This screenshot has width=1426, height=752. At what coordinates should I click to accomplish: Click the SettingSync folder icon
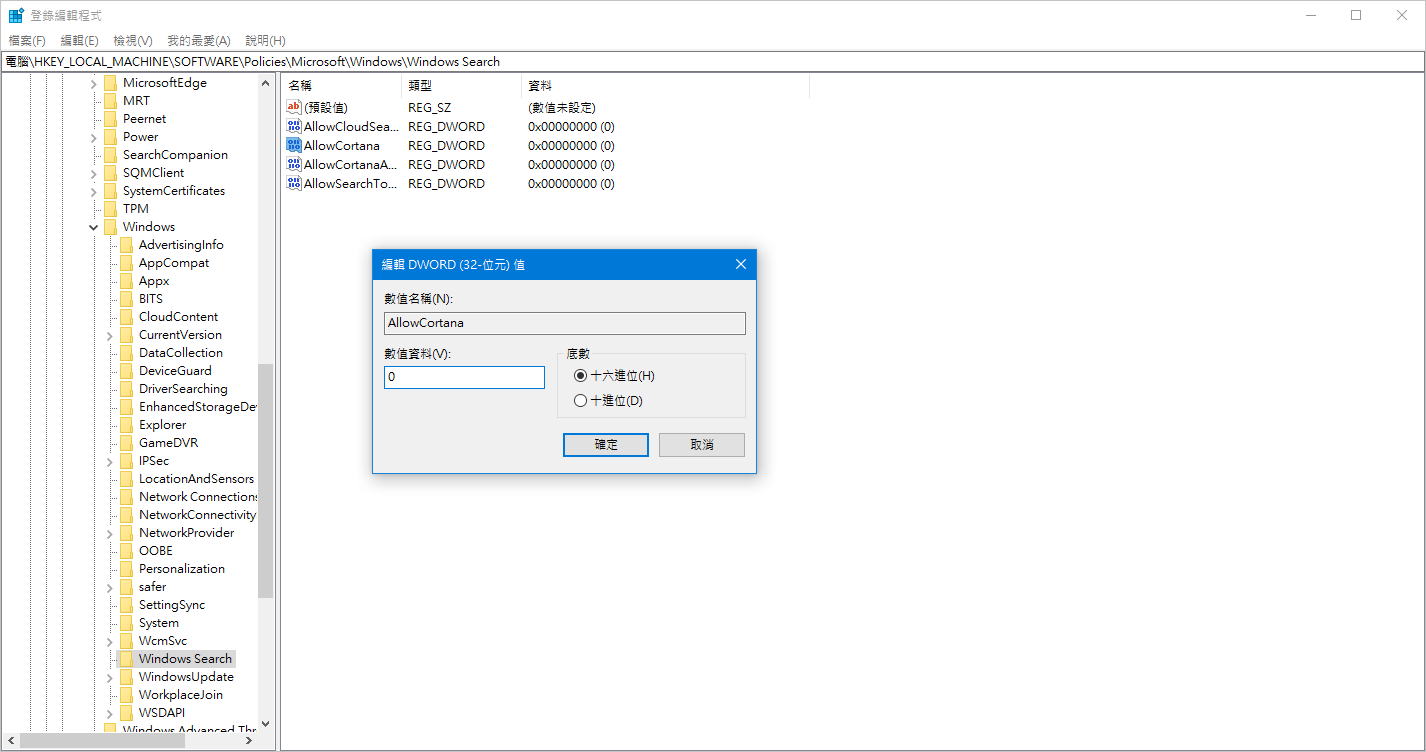pos(126,605)
